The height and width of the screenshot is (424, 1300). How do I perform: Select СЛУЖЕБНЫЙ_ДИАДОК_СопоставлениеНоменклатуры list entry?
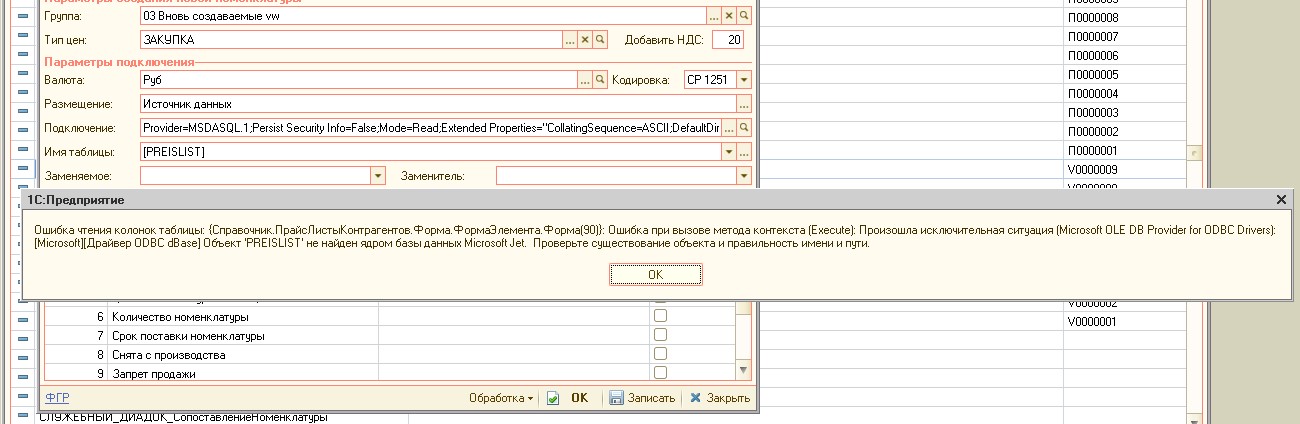(183, 417)
